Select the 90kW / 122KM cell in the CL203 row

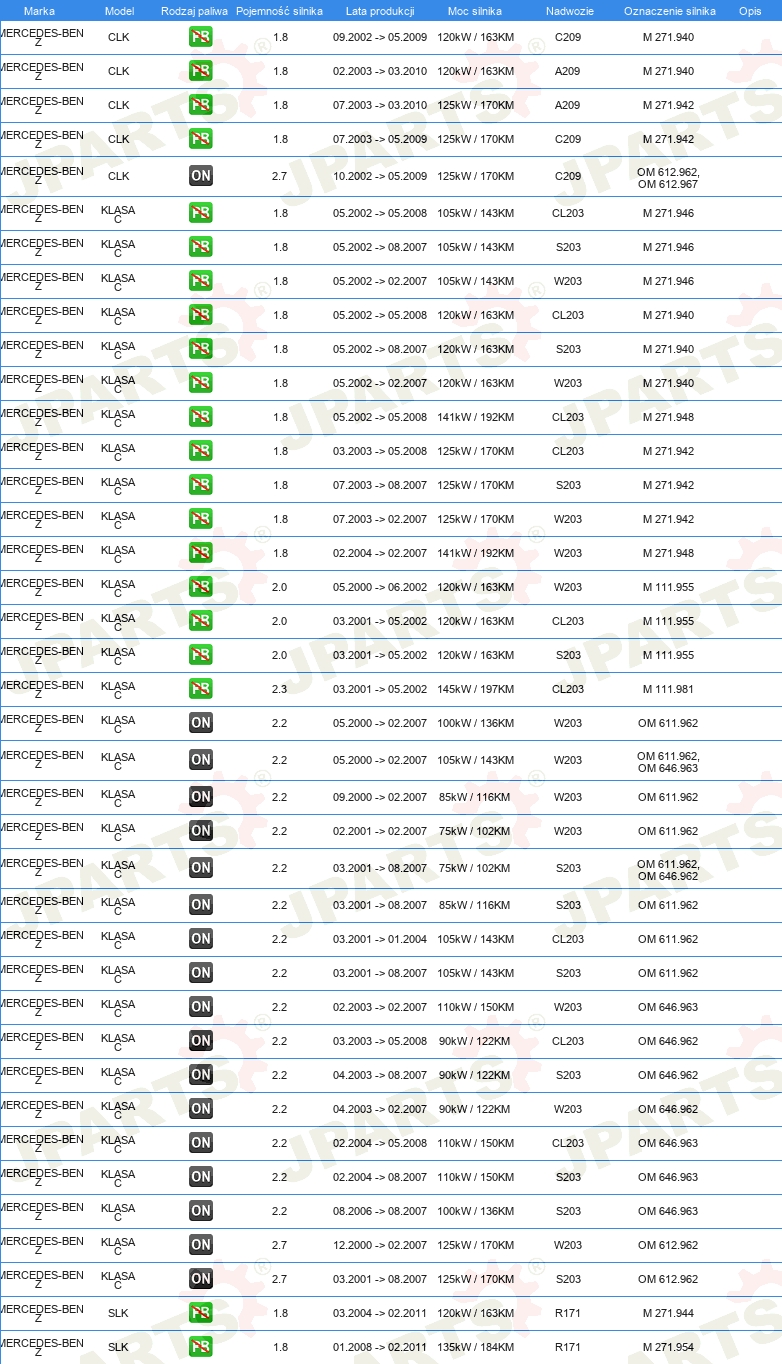coord(475,1040)
